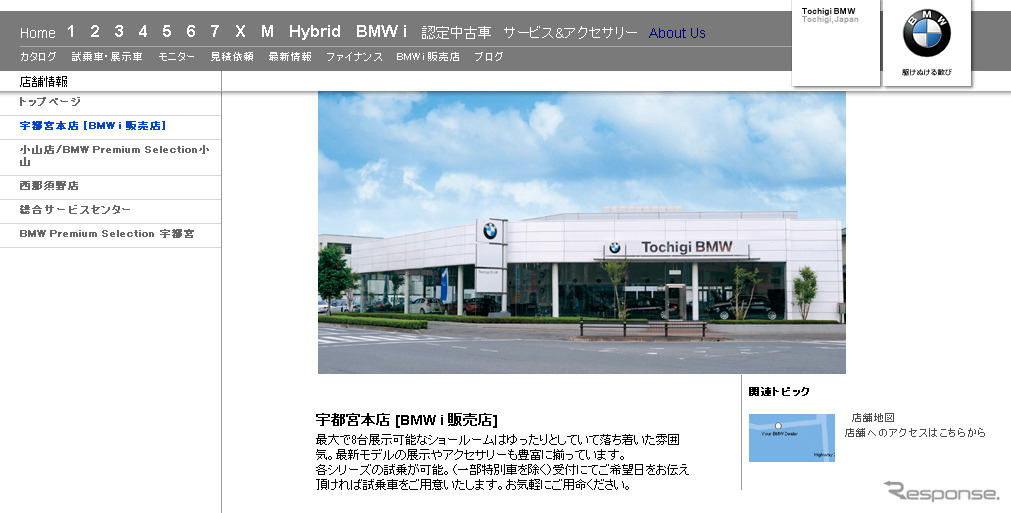The width and height of the screenshot is (1011, 513).
Task: Click the カタログ submenu link
Action: pos(38,57)
